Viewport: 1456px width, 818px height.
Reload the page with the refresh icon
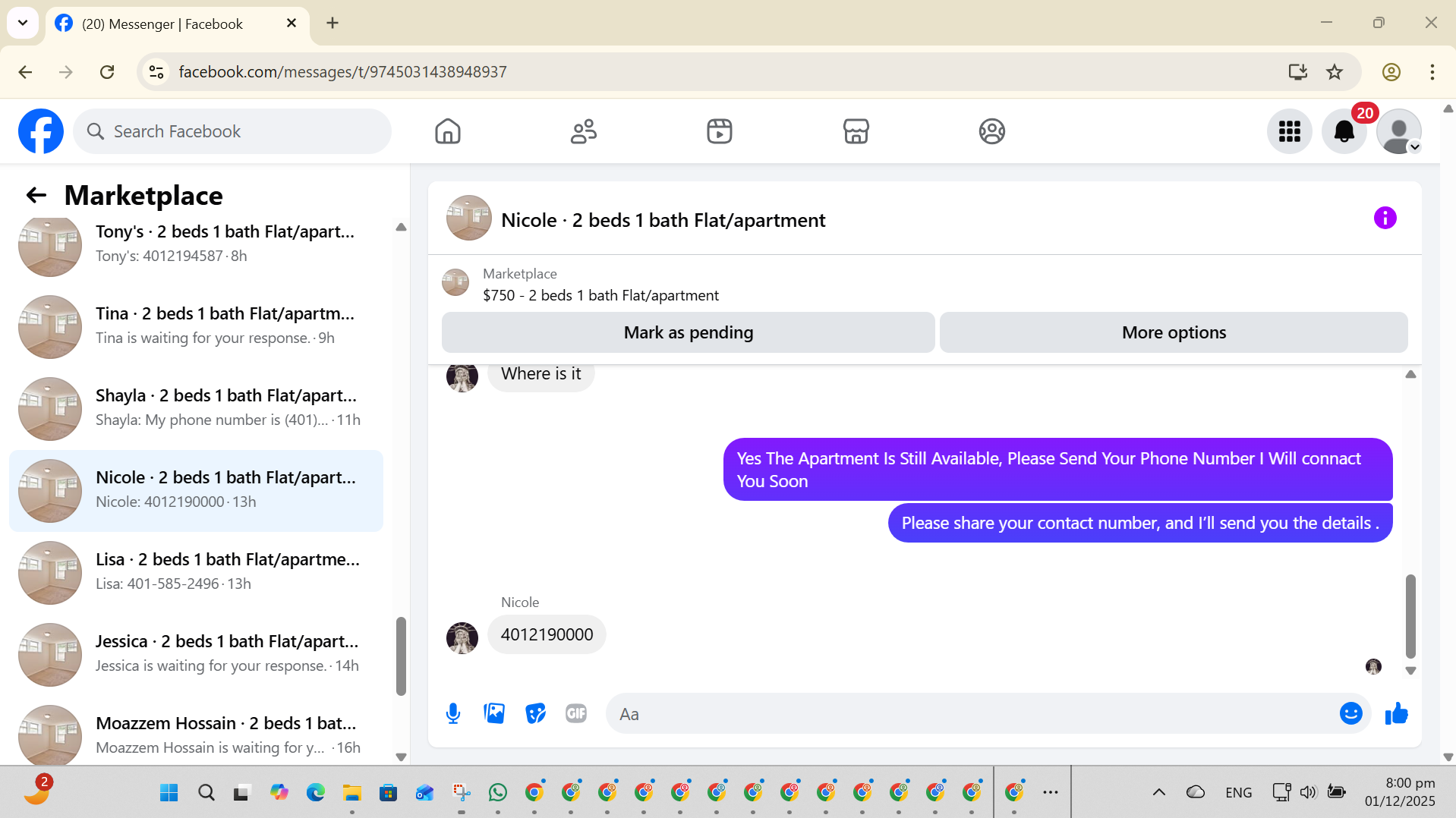[107, 71]
